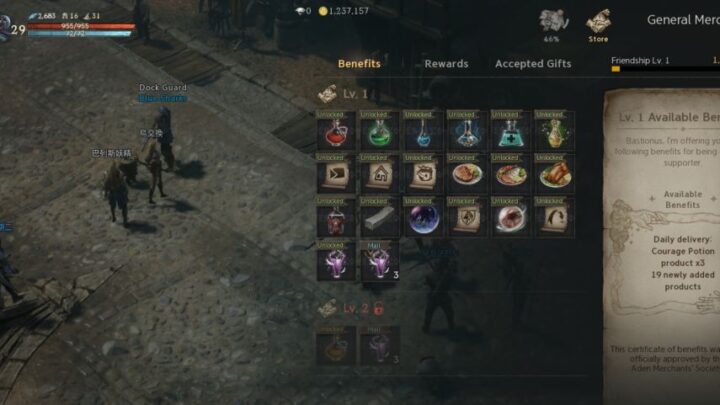Select the red health potion icon
Screen dimensions: 720x405
[x=336, y=130]
